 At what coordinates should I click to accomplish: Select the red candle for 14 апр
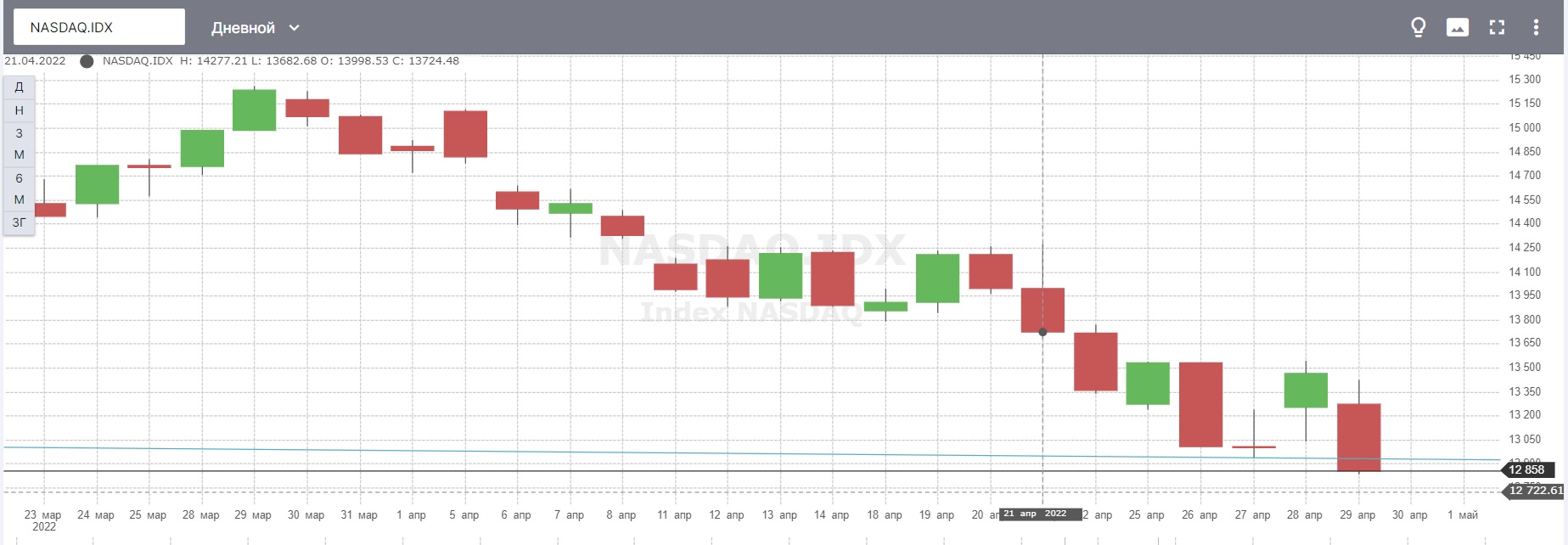pyautogui.click(x=833, y=278)
